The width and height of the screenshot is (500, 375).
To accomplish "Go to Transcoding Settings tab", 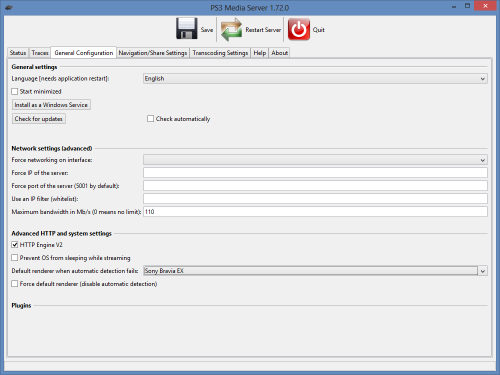I will point(220,53).
